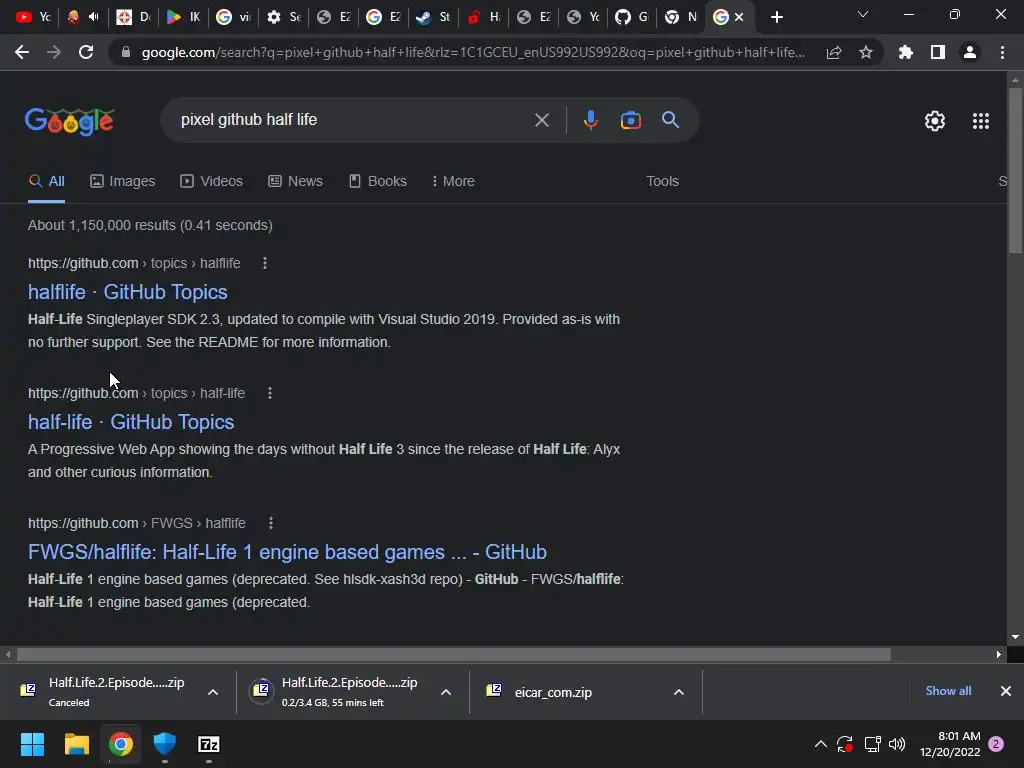Switch to Books results
The width and height of the screenshot is (1024, 768).
[x=377, y=181]
